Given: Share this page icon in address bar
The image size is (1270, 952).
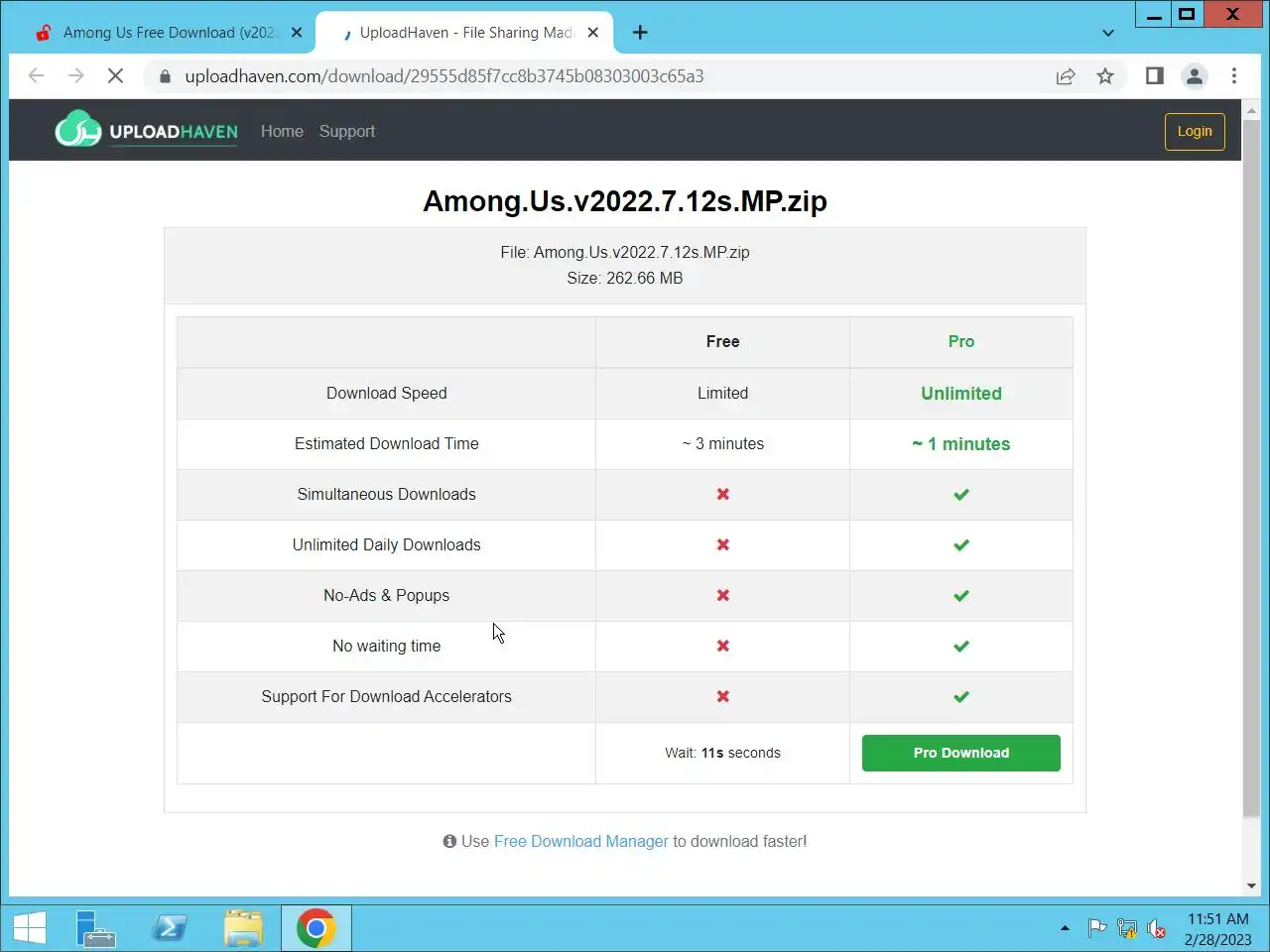Looking at the screenshot, I should [x=1066, y=76].
